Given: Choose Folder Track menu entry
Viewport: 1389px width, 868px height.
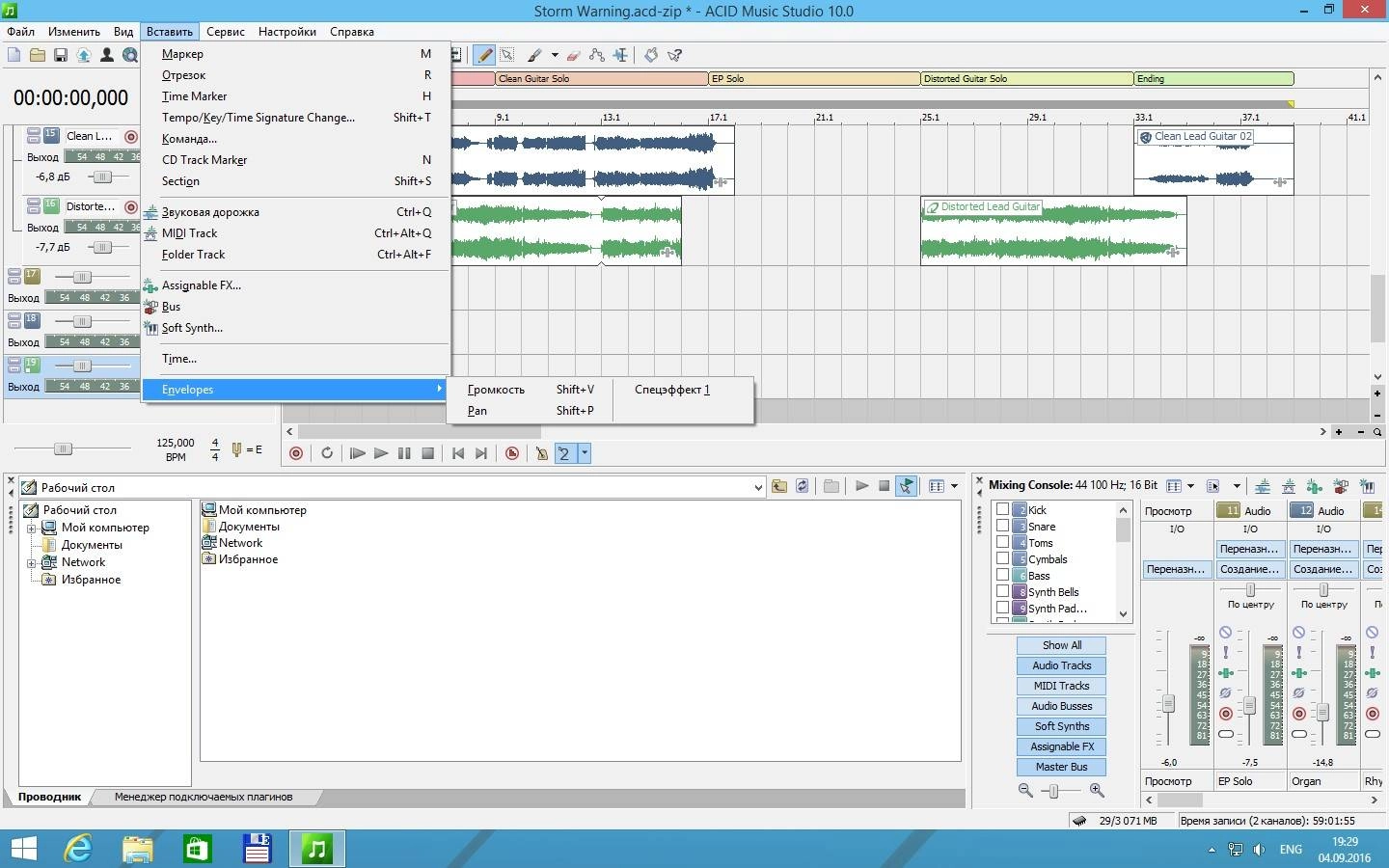Looking at the screenshot, I should click(296, 255).
